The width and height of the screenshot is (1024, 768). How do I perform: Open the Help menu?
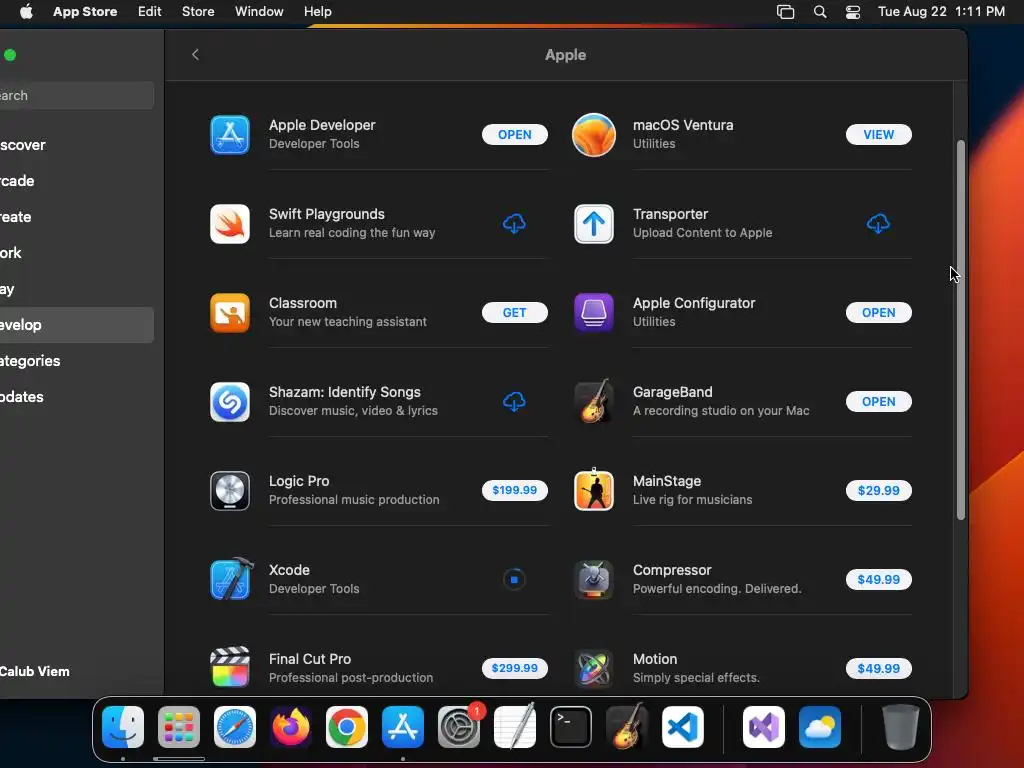click(317, 11)
